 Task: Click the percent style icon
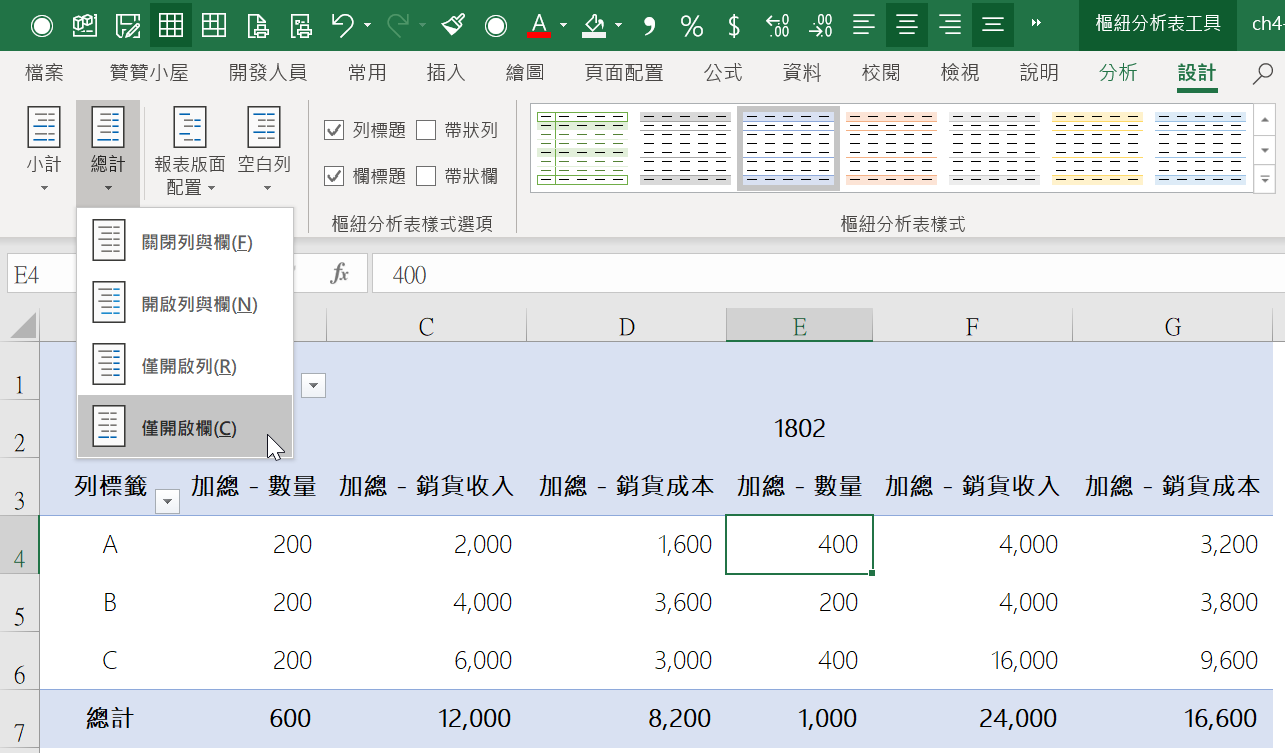click(x=691, y=25)
